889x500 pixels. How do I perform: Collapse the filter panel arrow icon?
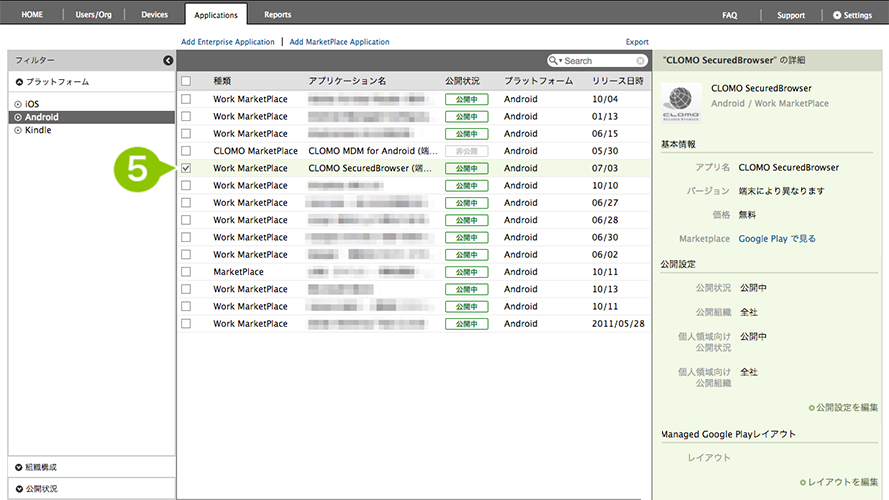click(168, 60)
